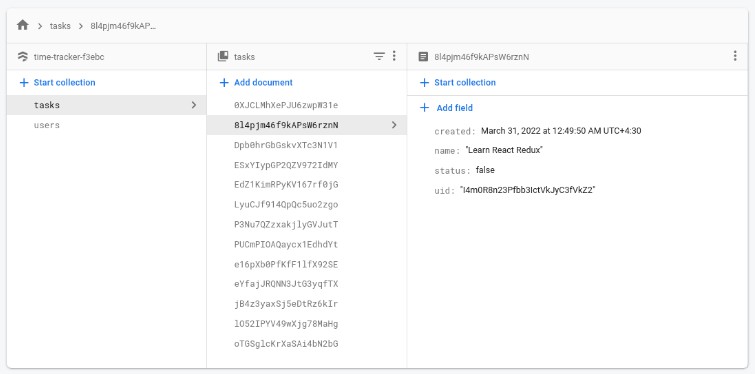Expand the tasks collection chevron
The width and height of the screenshot is (755, 374).
[194, 105]
